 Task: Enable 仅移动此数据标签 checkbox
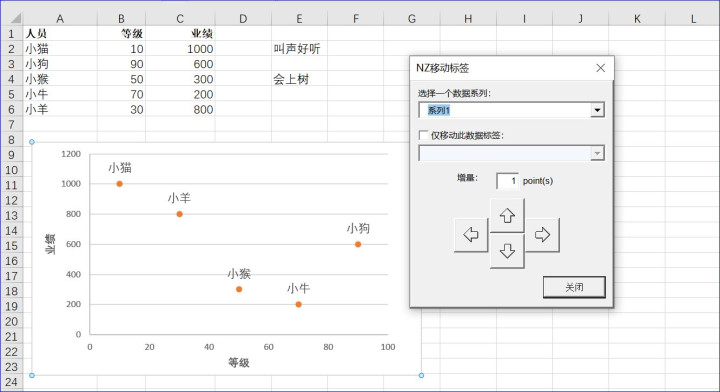click(x=423, y=135)
